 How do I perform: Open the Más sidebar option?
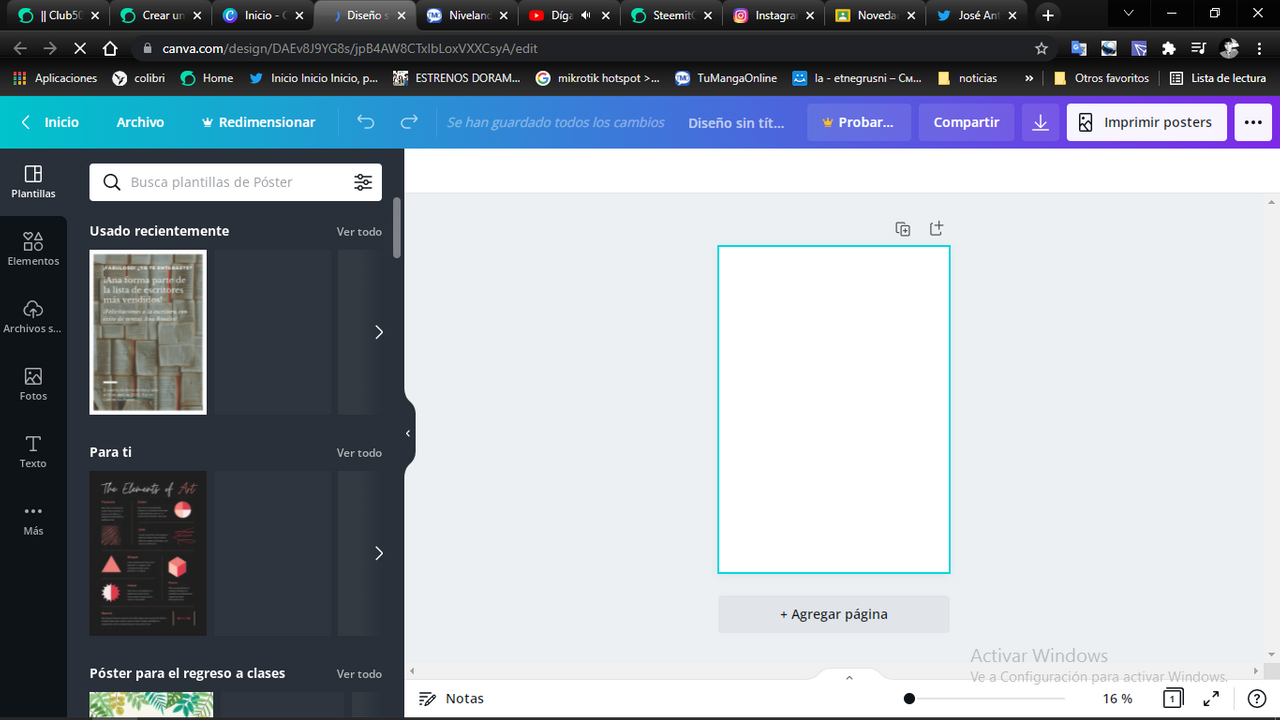(x=33, y=519)
